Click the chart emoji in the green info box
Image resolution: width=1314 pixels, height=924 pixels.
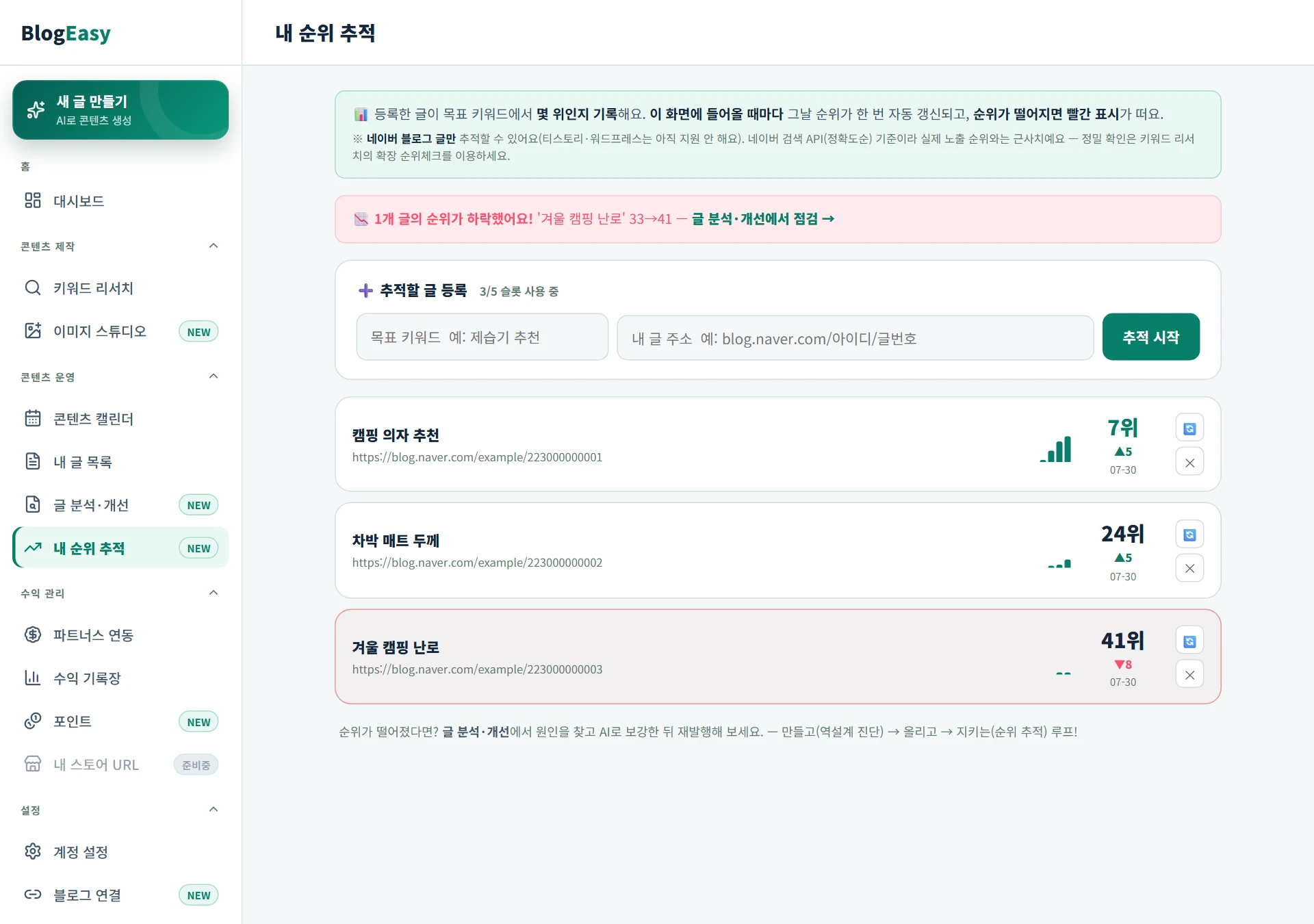point(361,114)
